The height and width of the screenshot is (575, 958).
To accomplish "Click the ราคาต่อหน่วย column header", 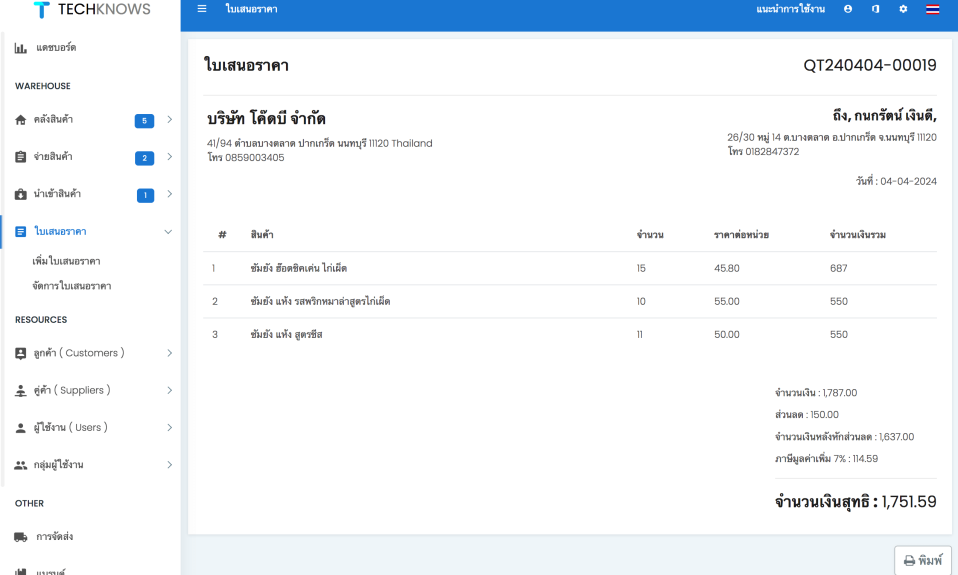I will tap(741, 235).
